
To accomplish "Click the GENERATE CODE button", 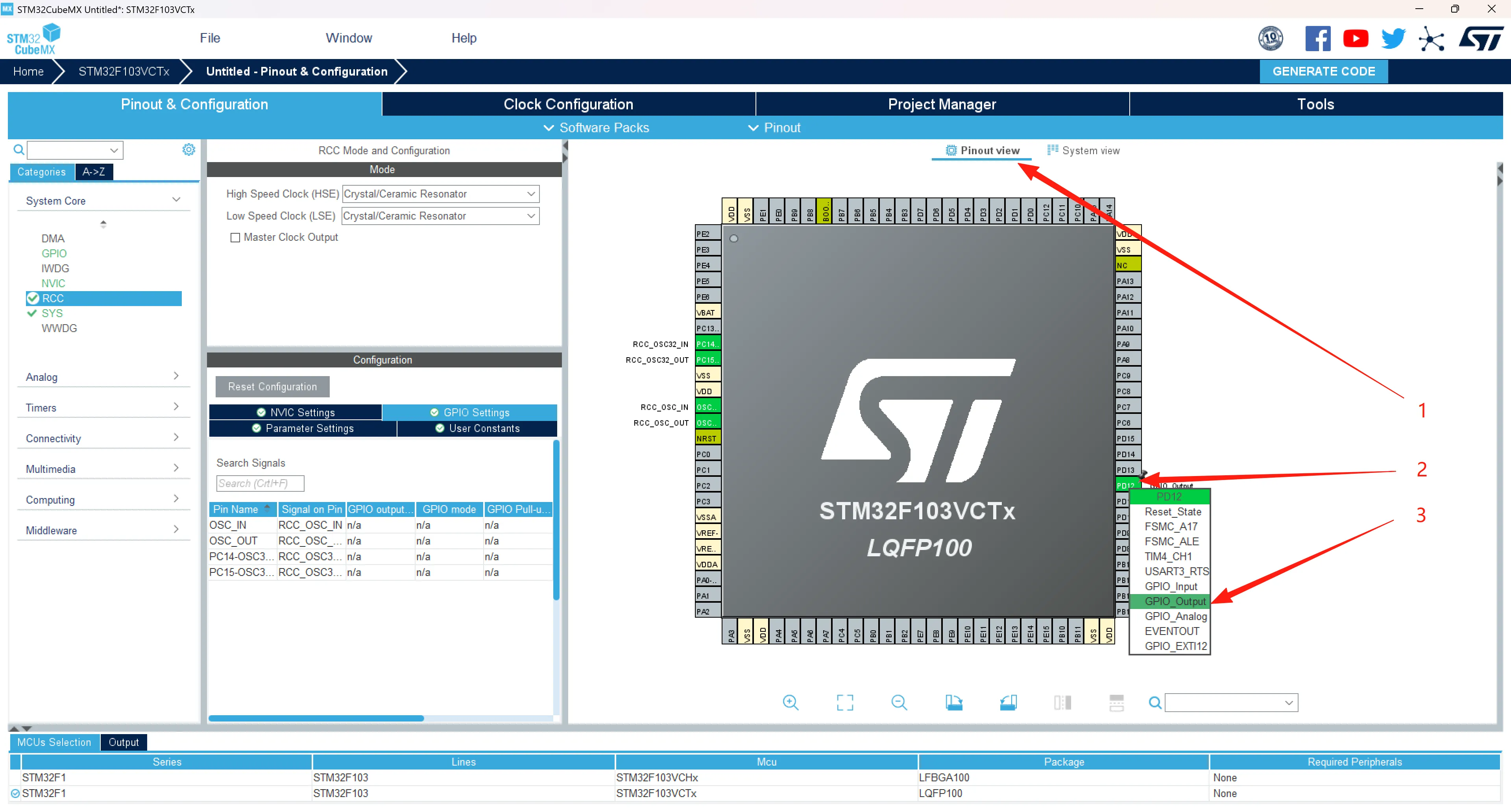I will pos(1323,72).
